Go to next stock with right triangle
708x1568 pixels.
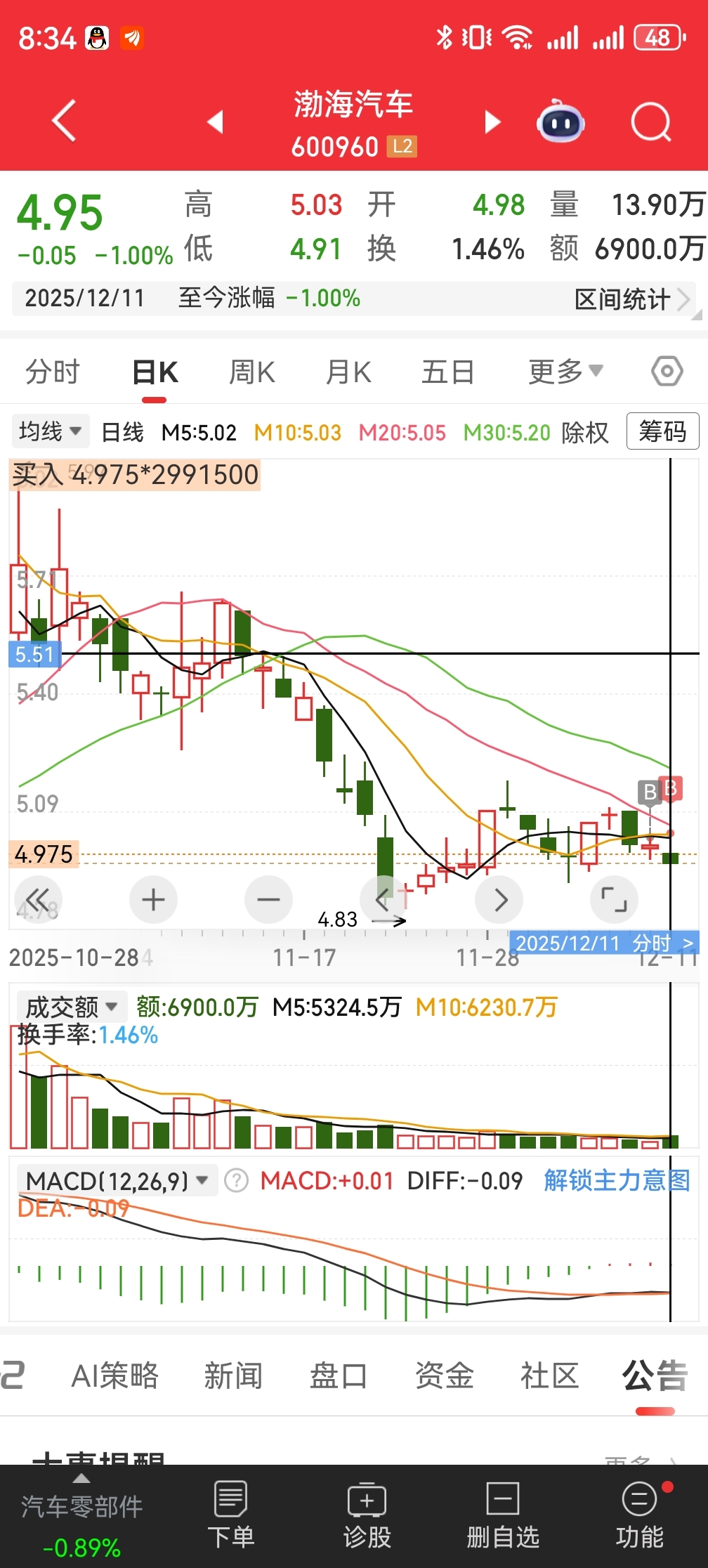coord(492,122)
